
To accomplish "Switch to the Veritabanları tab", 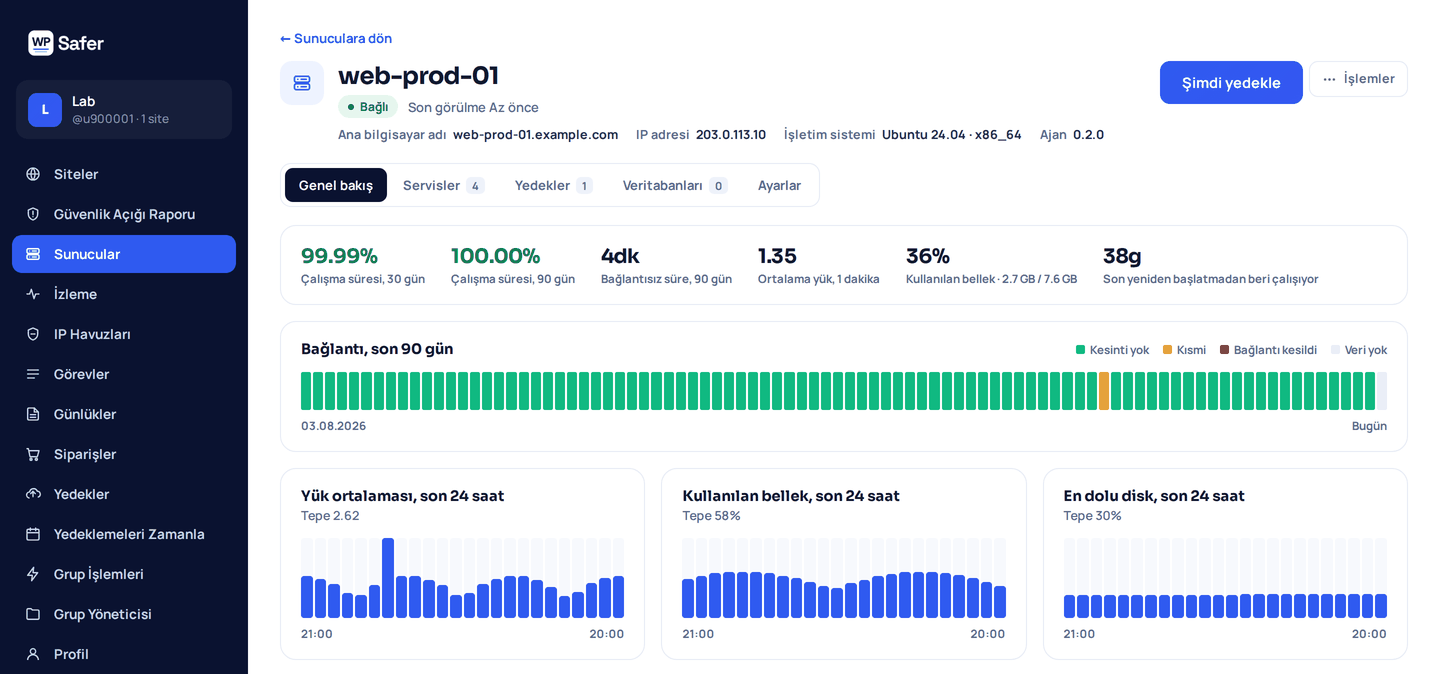I will [x=675, y=185].
